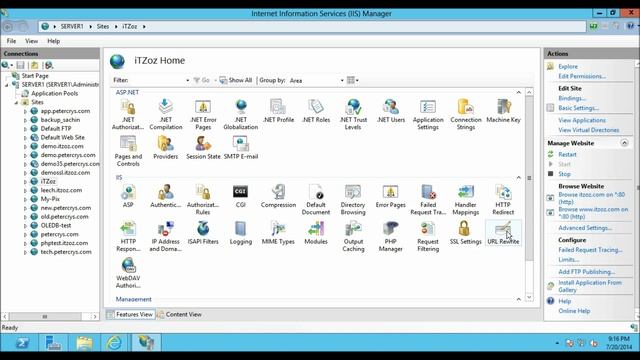The height and width of the screenshot is (360, 640).
Task: Click Advanced Settings link
Action: coord(585,228)
